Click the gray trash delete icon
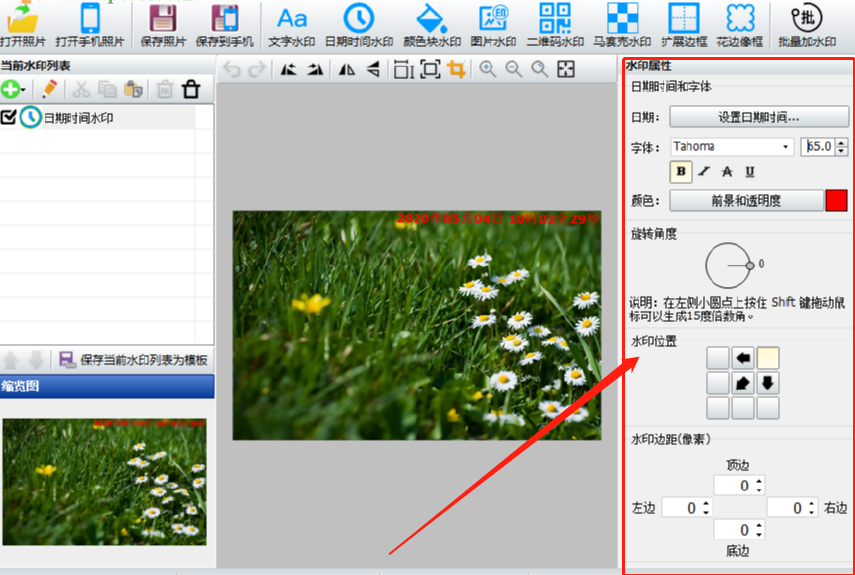 click(165, 89)
